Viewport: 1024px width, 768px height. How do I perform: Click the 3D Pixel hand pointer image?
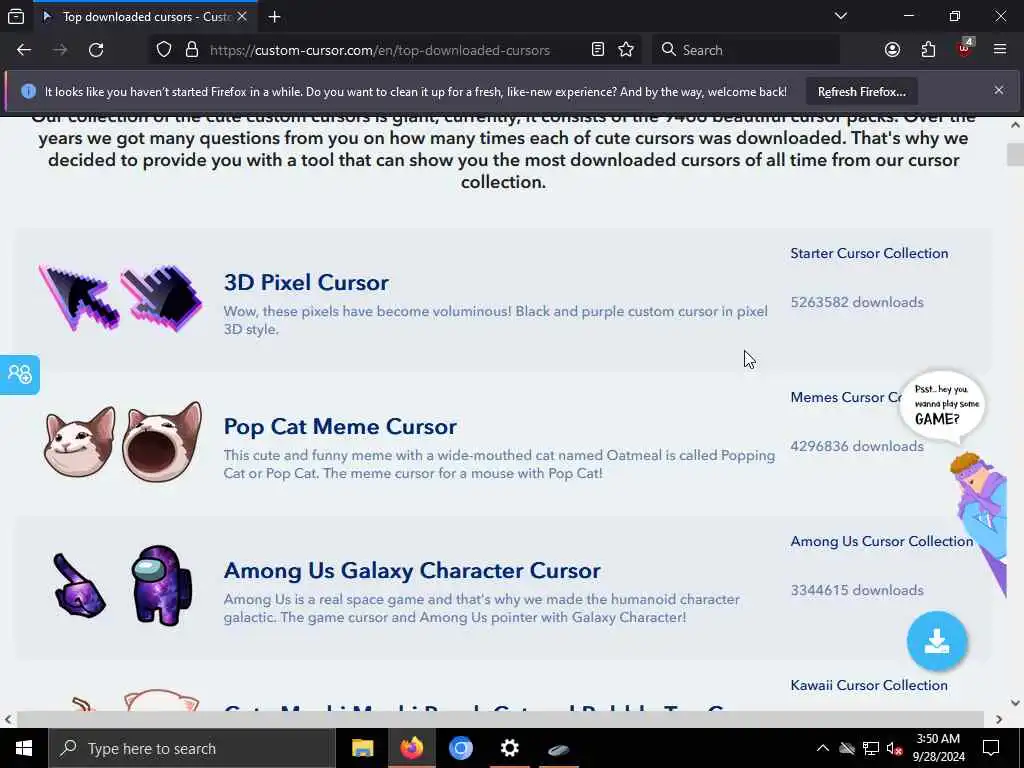point(162,298)
